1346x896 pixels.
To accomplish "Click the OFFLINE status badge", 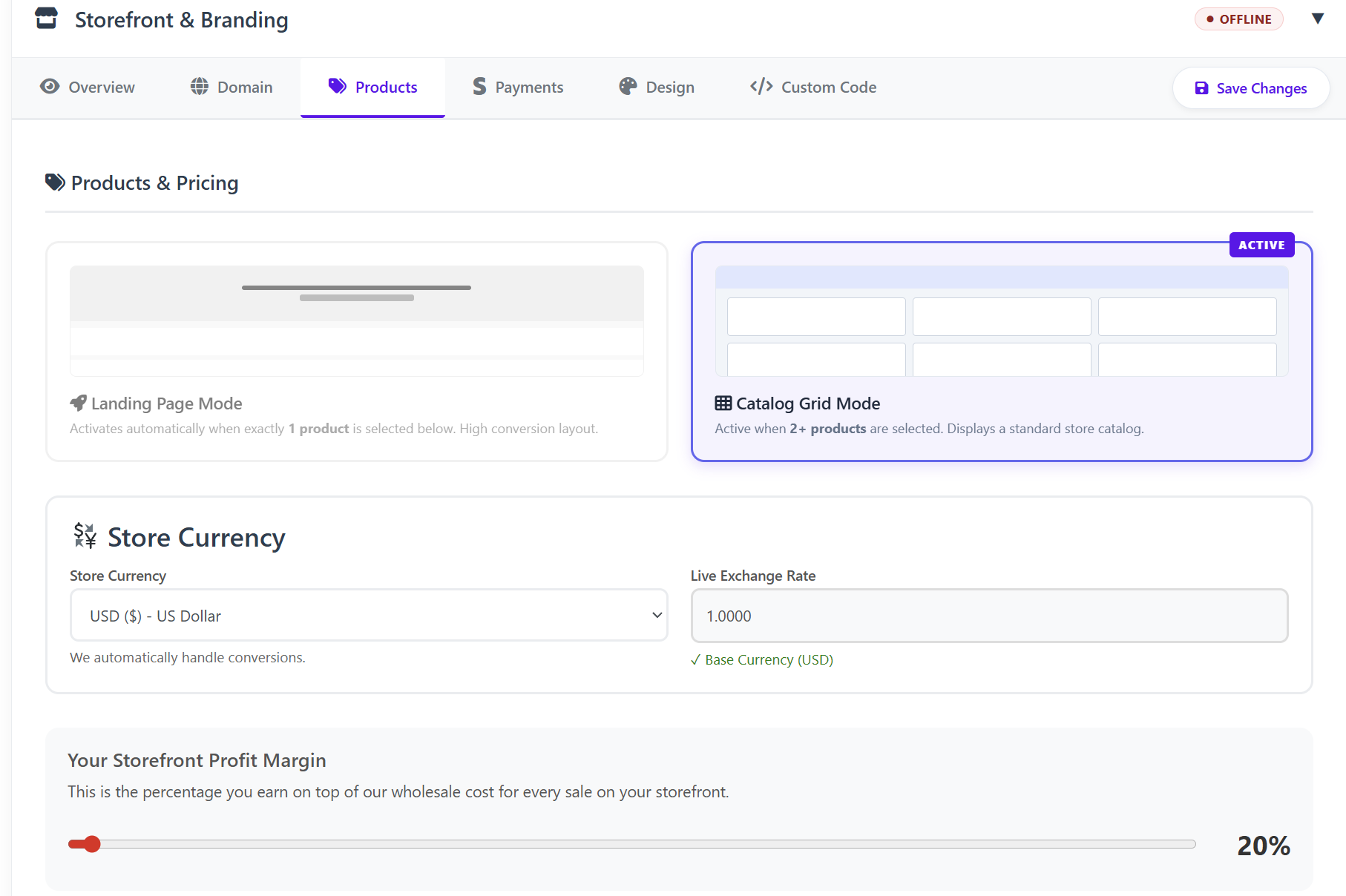I will click(1238, 19).
